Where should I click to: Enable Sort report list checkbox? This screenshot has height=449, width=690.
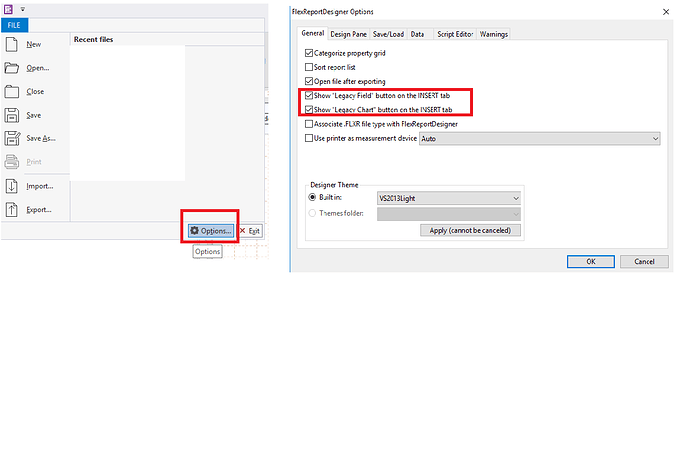(309, 67)
